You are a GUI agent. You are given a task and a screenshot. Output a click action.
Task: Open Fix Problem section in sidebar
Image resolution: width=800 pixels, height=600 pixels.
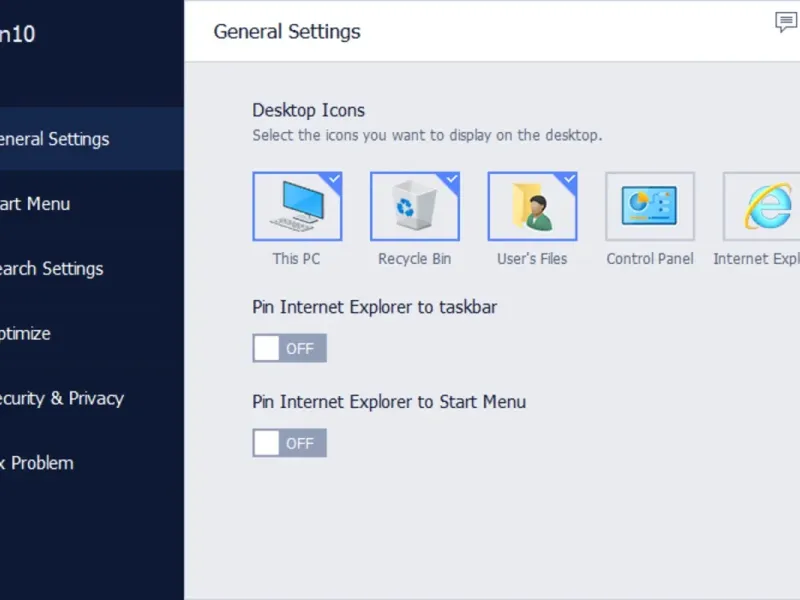point(92,463)
